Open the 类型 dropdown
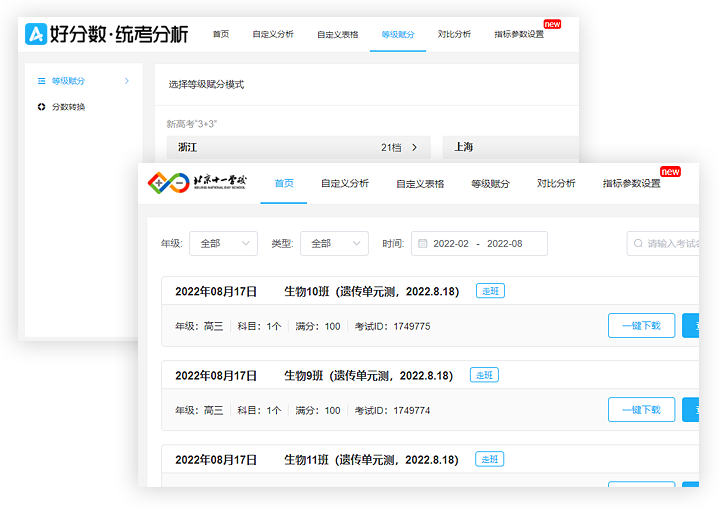Viewport: 720px width, 510px height. click(x=333, y=243)
